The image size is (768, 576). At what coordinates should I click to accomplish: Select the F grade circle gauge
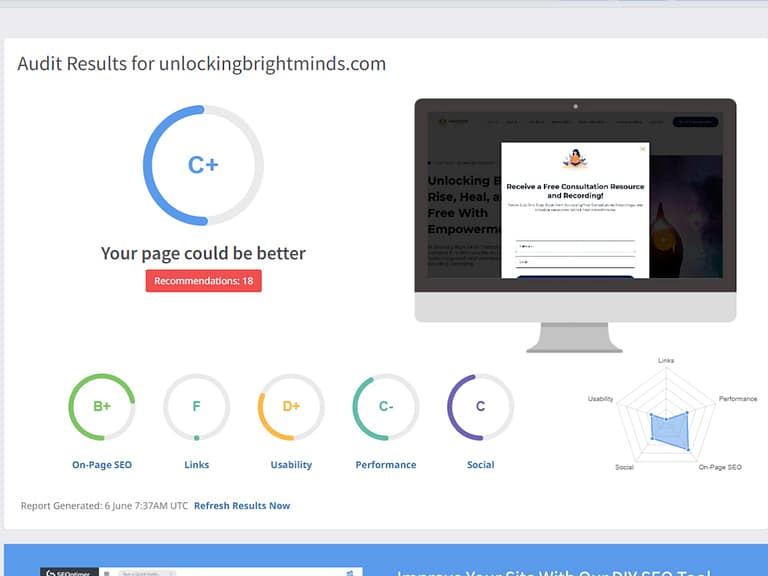click(196, 406)
